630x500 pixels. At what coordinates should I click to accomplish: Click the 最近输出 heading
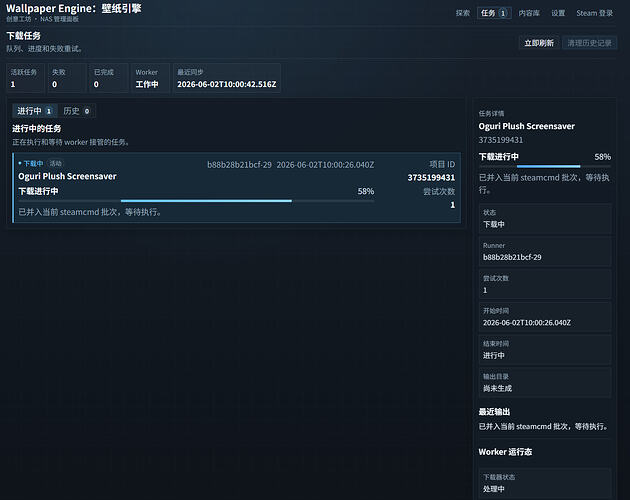coord(494,412)
